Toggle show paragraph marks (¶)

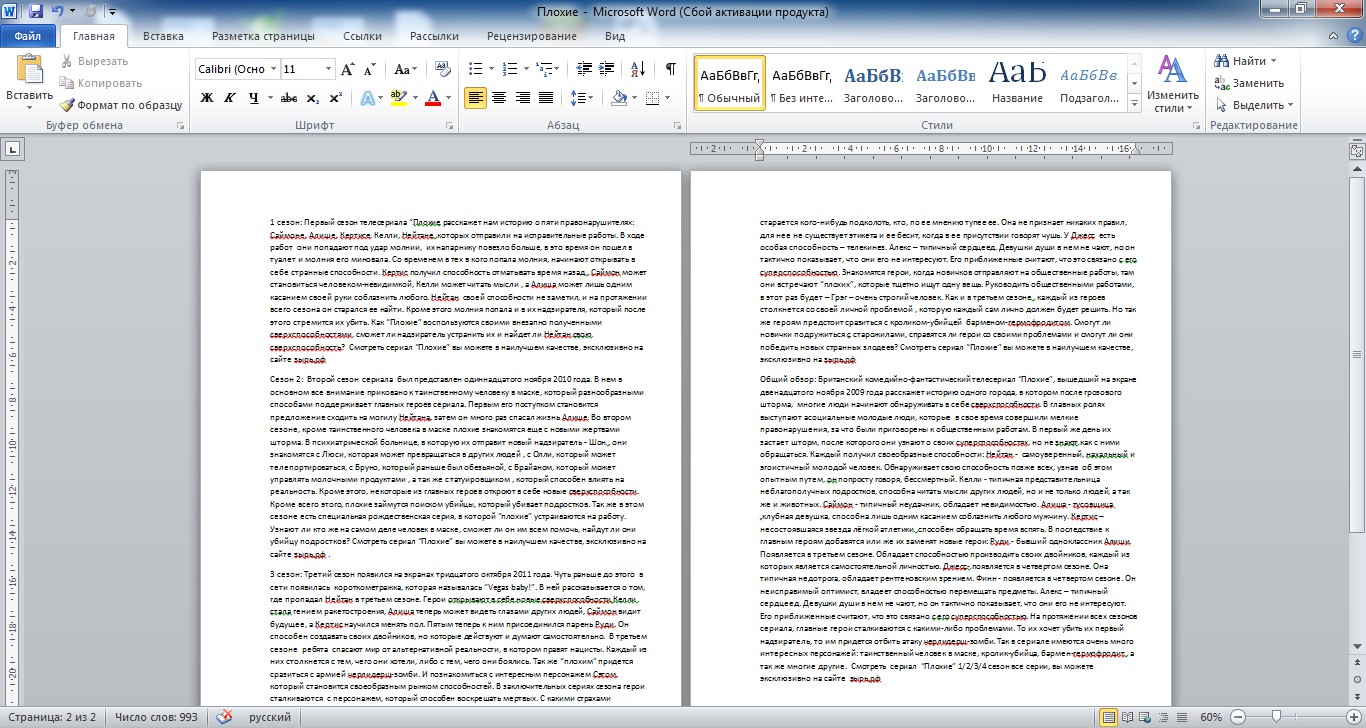670,69
